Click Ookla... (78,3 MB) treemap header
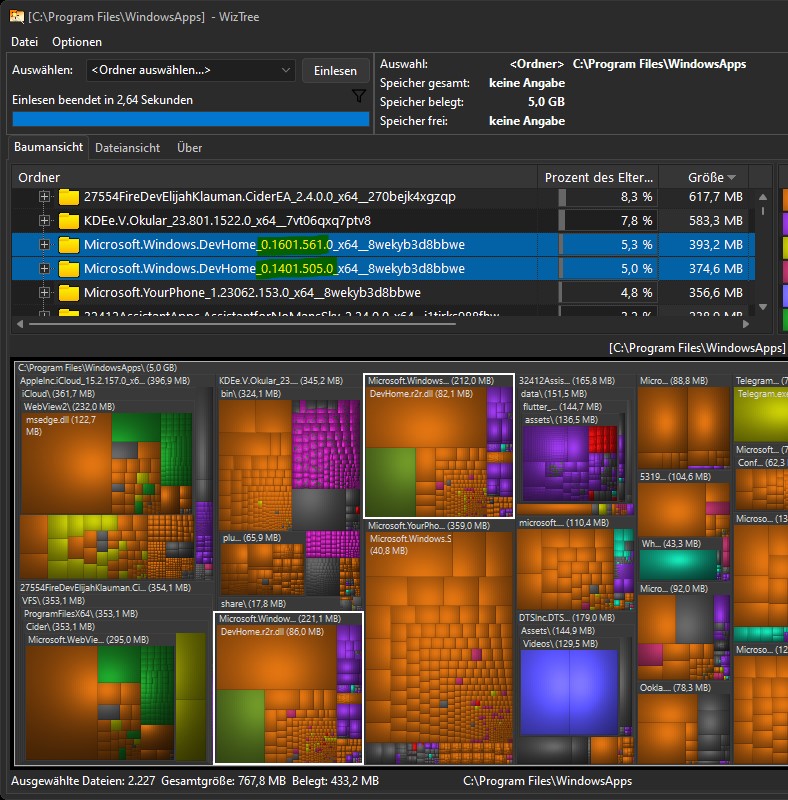This screenshot has height=800, width=788. (675, 688)
